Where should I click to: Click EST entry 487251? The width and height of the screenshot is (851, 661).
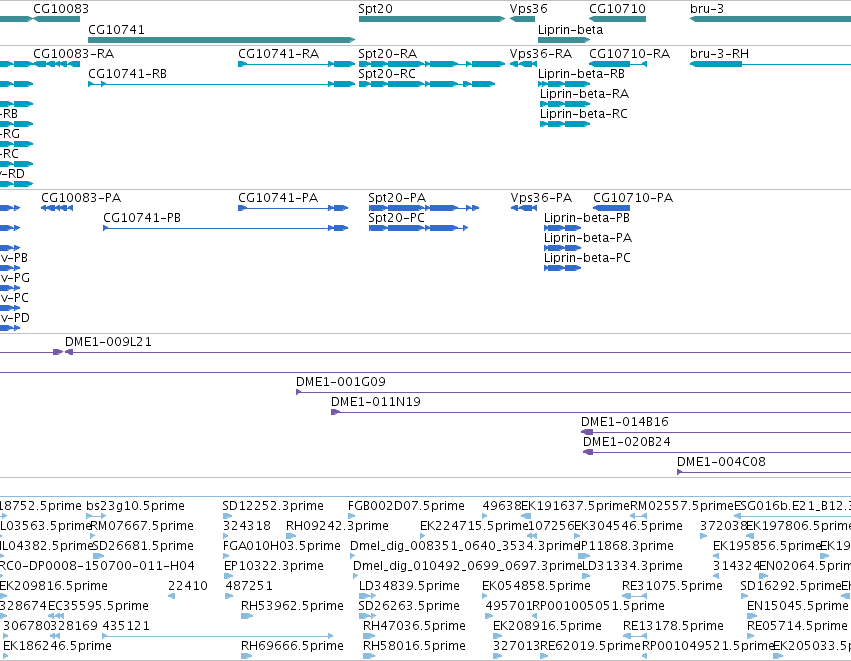click(x=249, y=586)
